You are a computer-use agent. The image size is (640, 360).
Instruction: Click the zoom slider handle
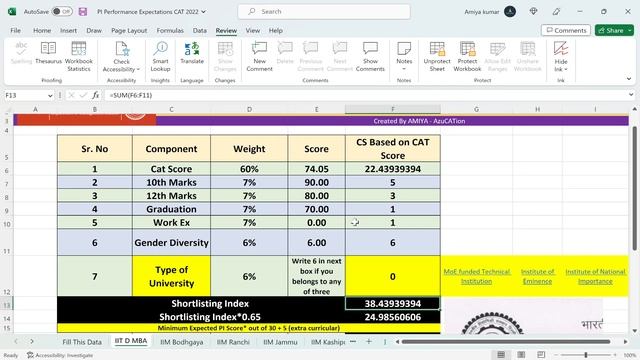[x=586, y=355]
